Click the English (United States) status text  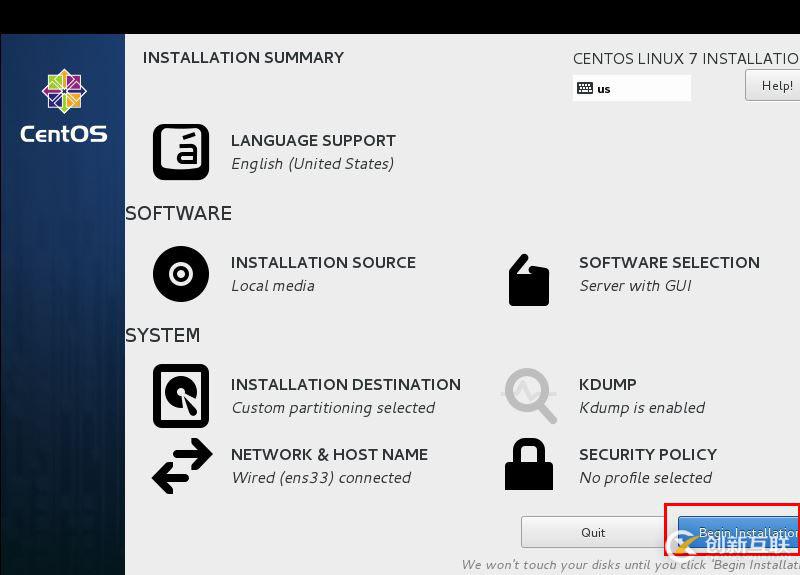[312, 164]
